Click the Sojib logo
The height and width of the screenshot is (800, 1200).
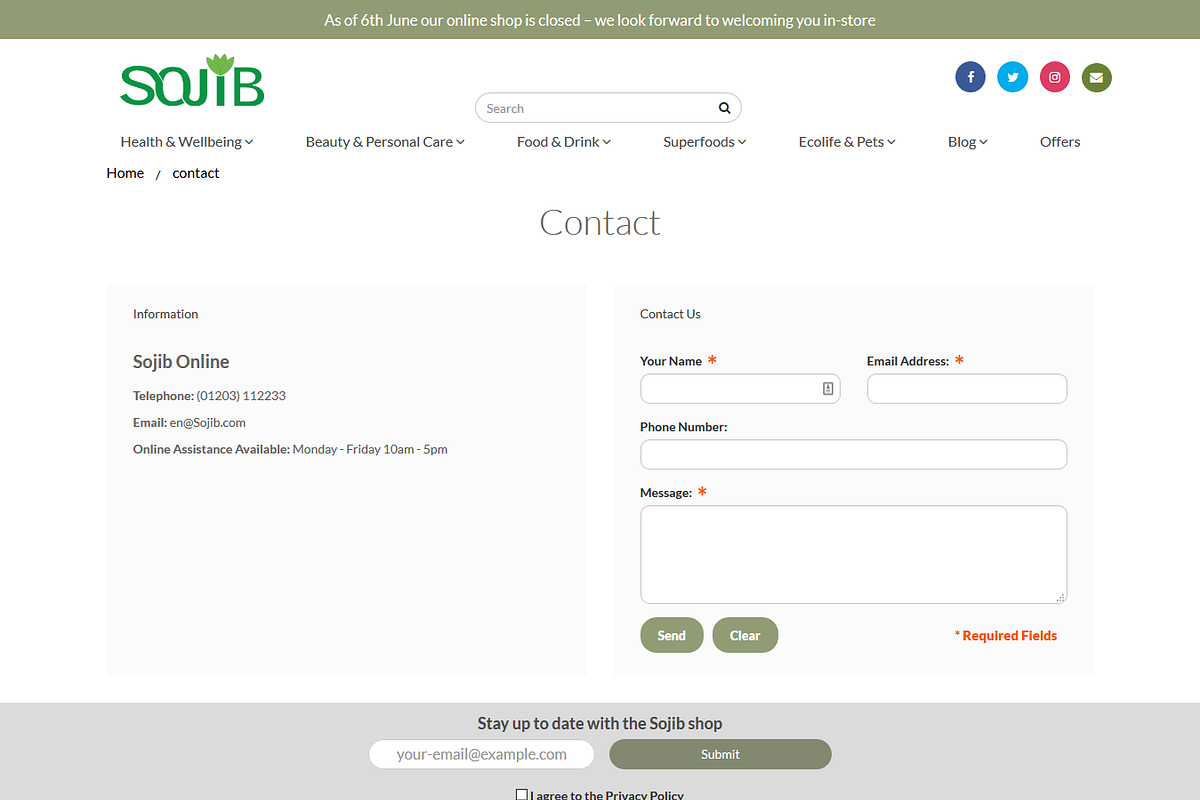[x=192, y=80]
